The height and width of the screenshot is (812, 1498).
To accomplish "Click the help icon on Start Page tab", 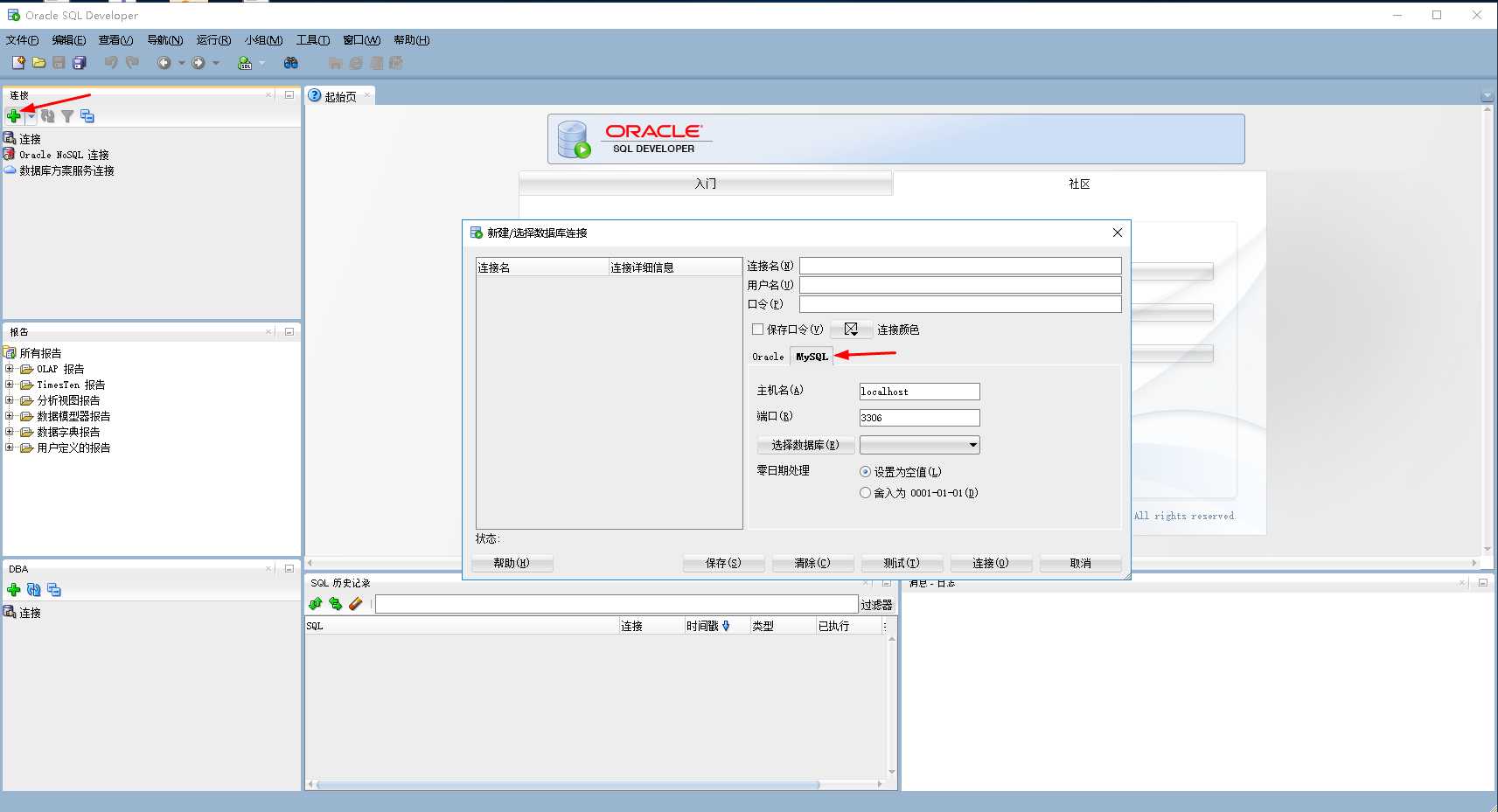I will point(315,96).
